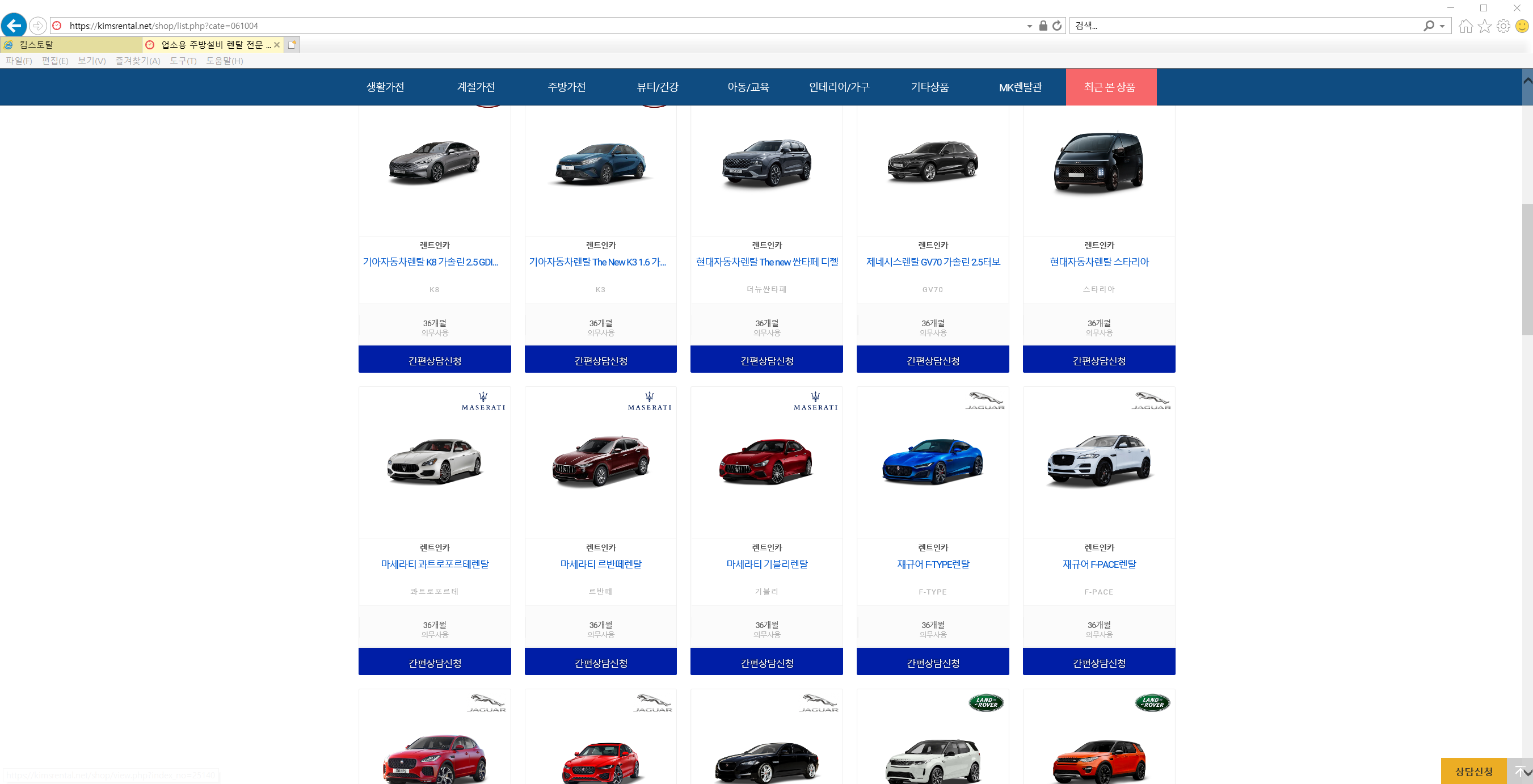Open the search provider dropdown arrow
Viewport: 1533px width, 784px height.
coord(1442,26)
